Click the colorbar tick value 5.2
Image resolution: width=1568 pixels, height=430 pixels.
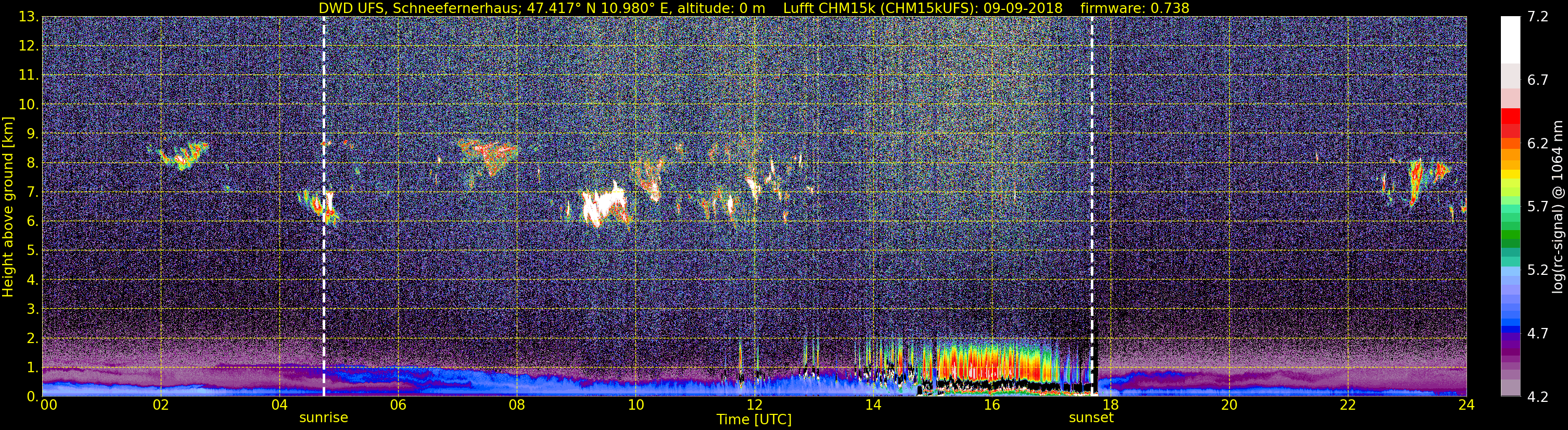(x=1538, y=270)
